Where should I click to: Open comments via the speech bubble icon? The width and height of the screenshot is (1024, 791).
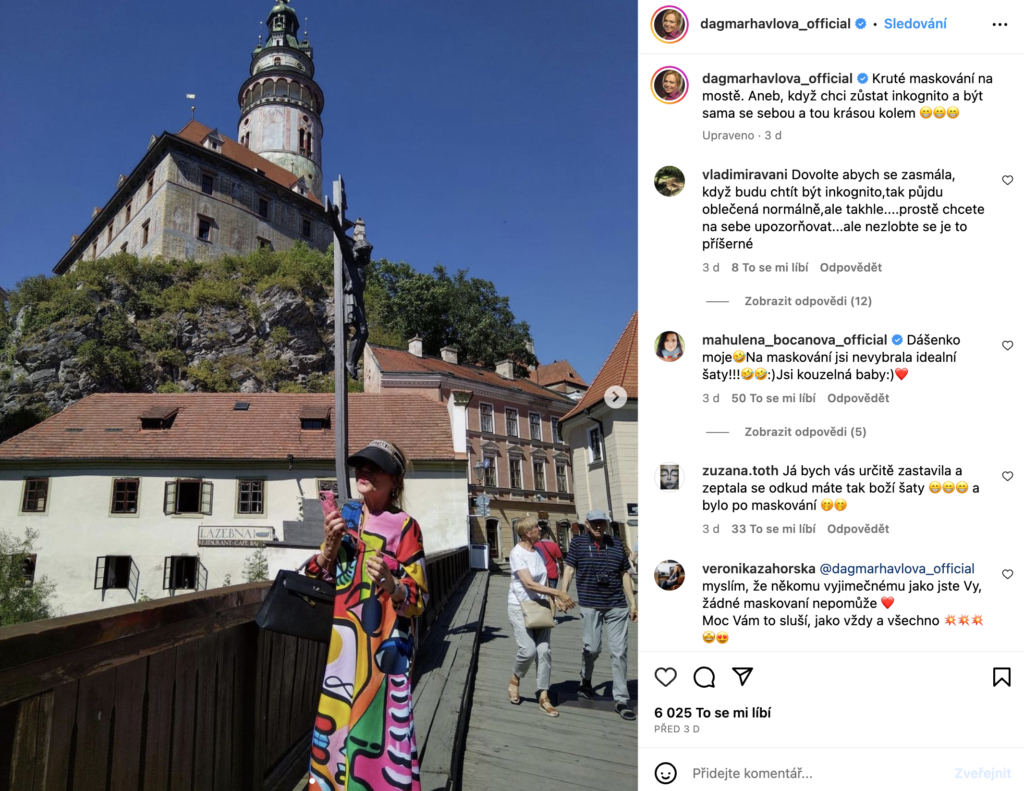[x=704, y=677]
